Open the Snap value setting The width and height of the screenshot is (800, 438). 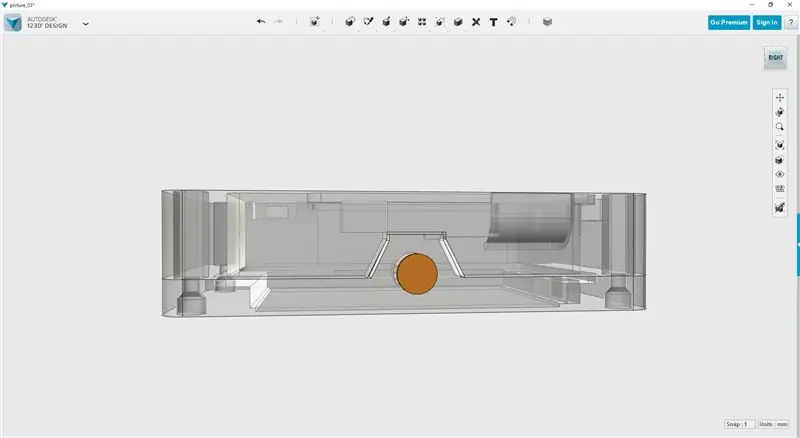739,424
